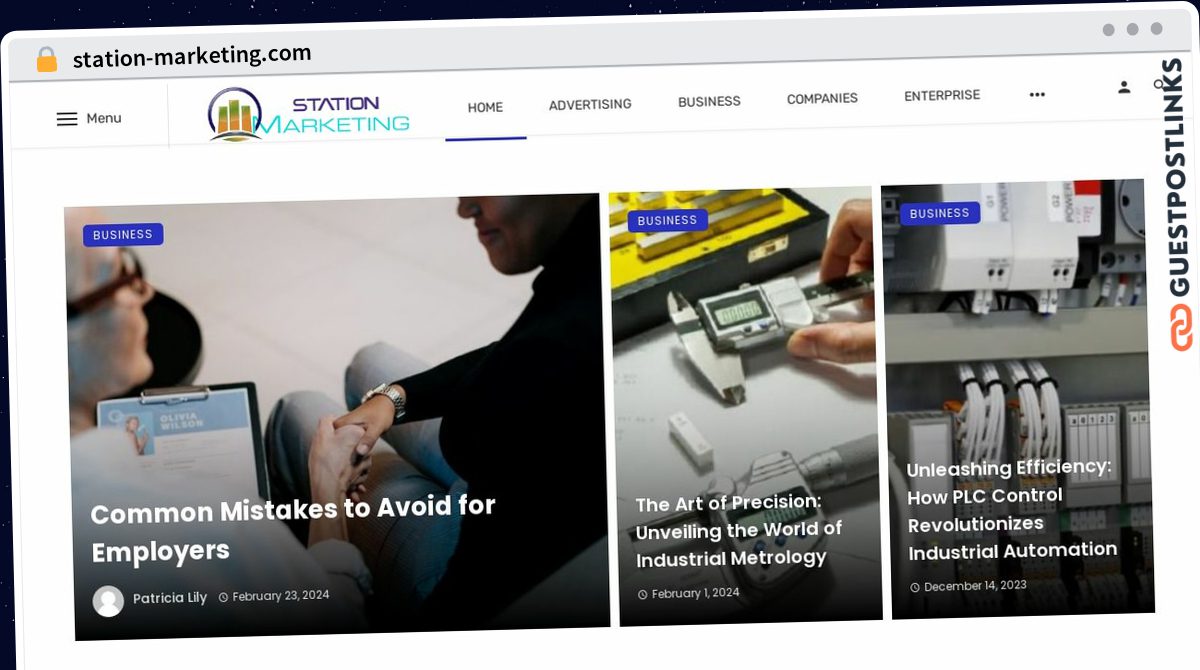Open the COMPANIES navigation link
The height and width of the screenshot is (670, 1200).
pos(822,98)
